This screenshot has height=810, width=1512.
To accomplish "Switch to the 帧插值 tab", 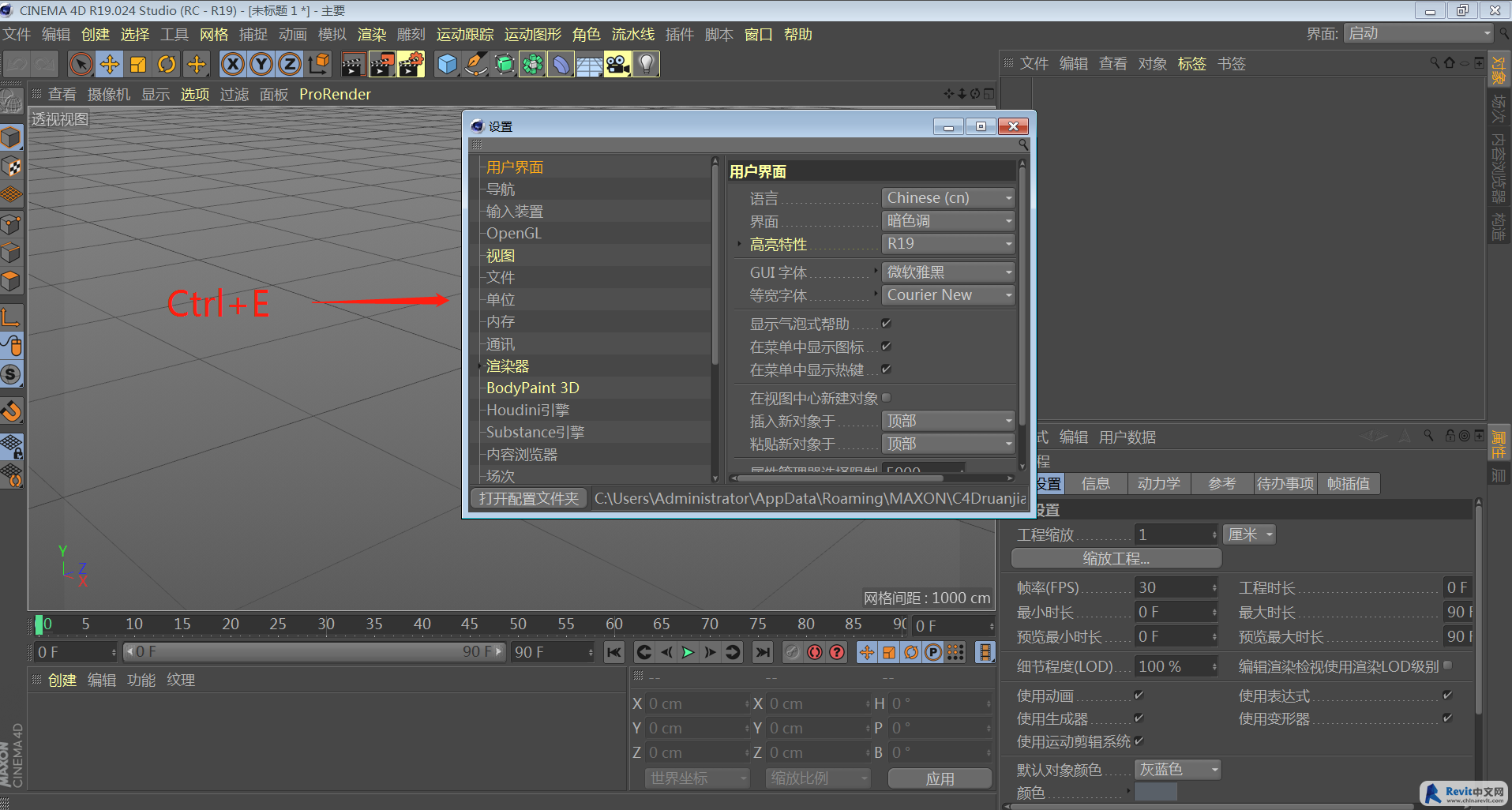I will [x=1349, y=483].
